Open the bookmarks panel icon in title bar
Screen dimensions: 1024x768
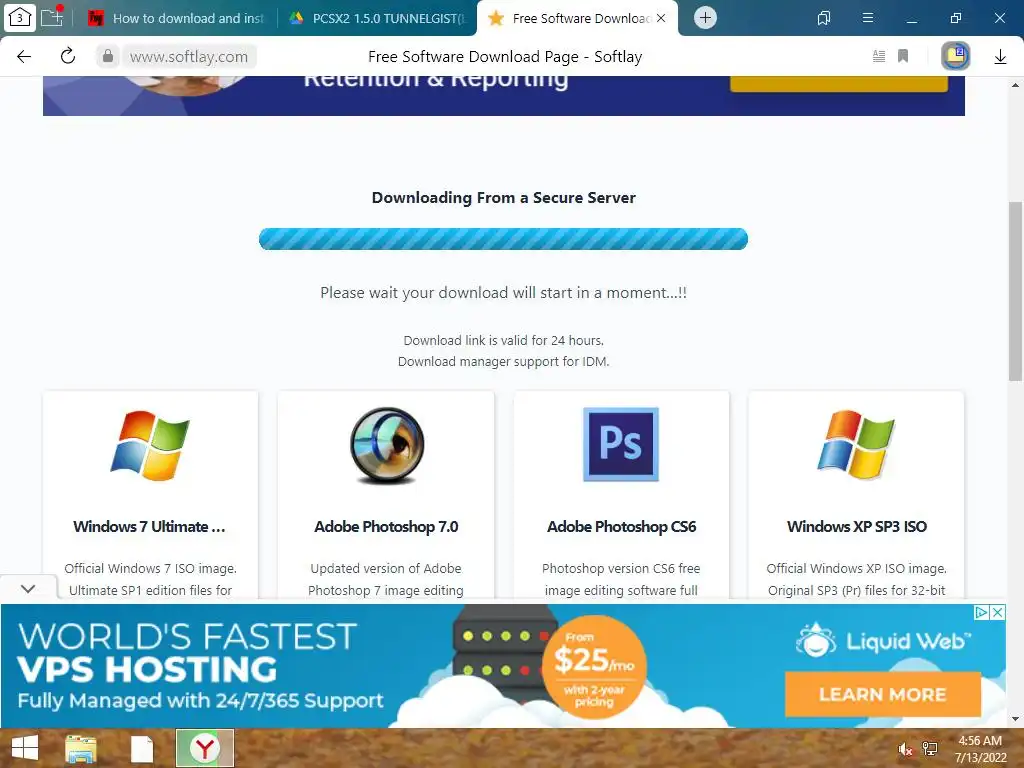tap(824, 18)
